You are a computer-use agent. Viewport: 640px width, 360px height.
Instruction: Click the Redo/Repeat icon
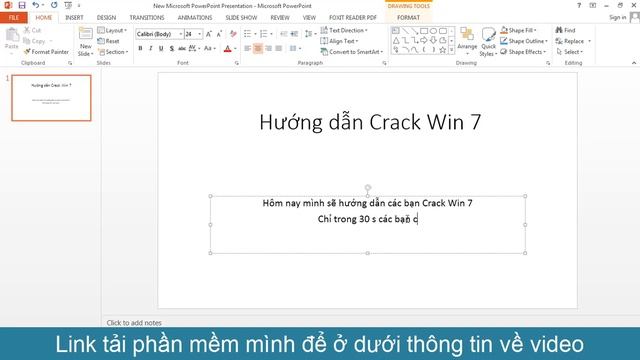point(54,5)
